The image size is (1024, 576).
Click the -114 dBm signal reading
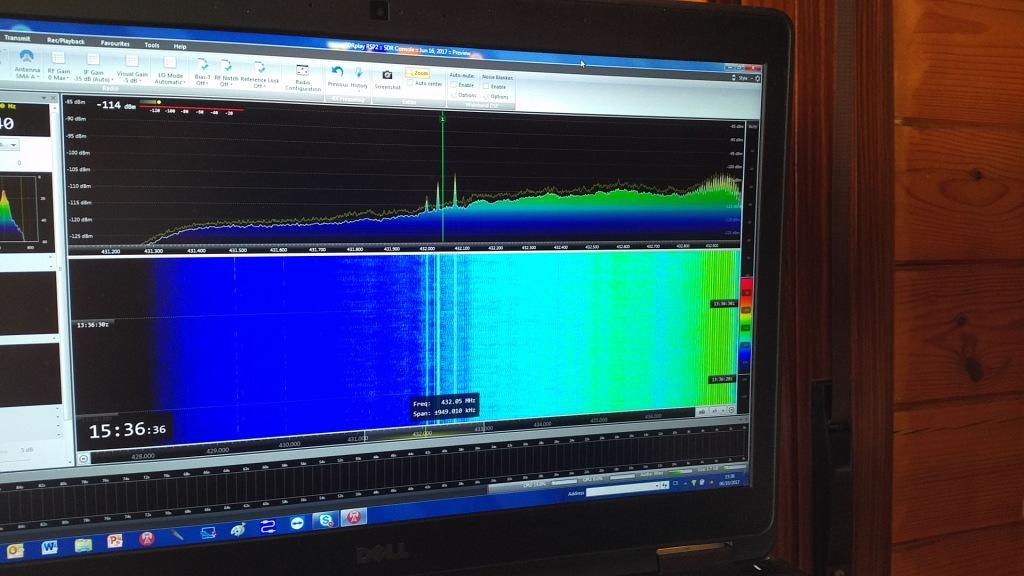[116, 104]
